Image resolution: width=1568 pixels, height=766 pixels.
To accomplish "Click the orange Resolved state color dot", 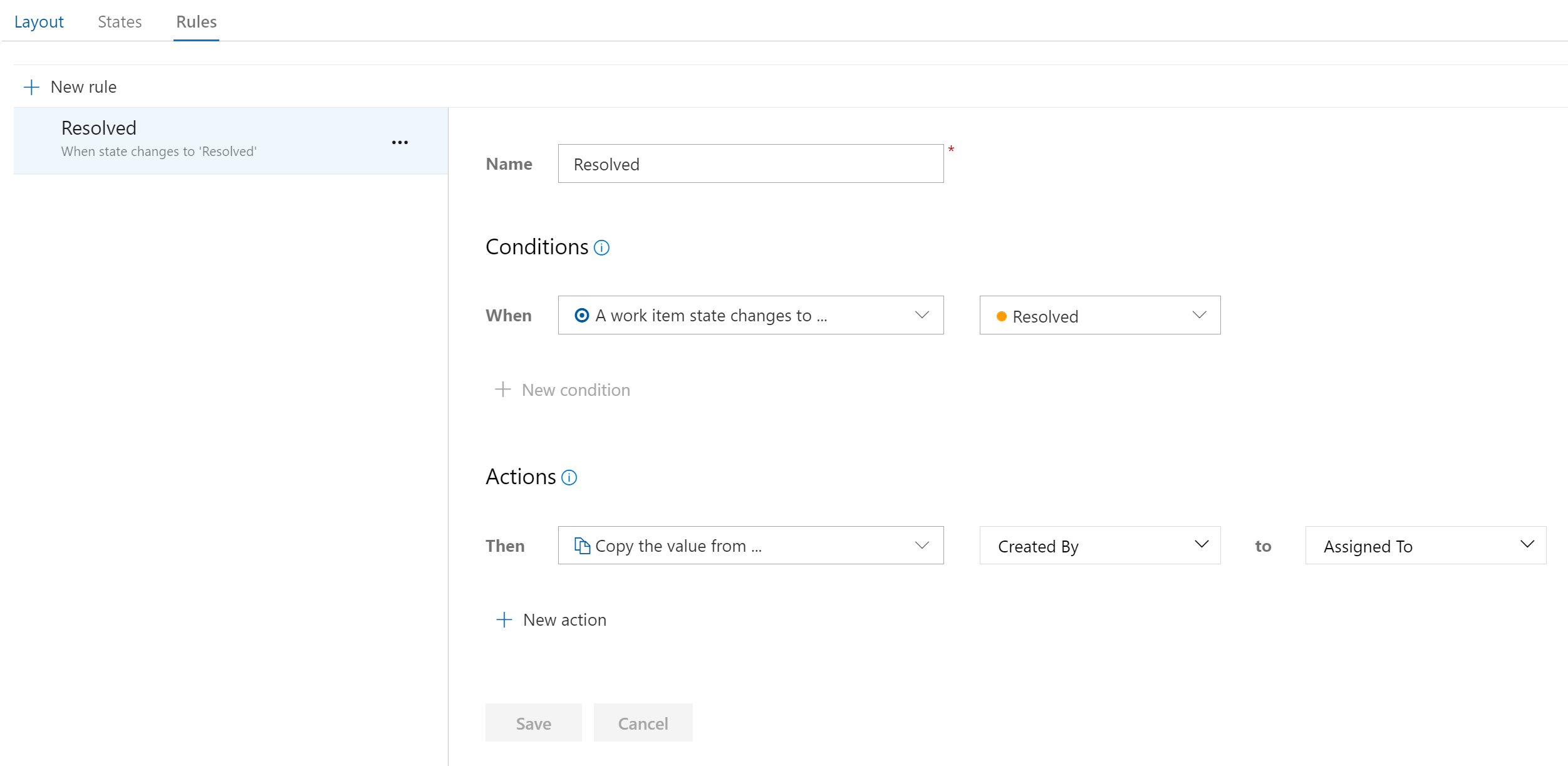I will tap(1001, 317).
